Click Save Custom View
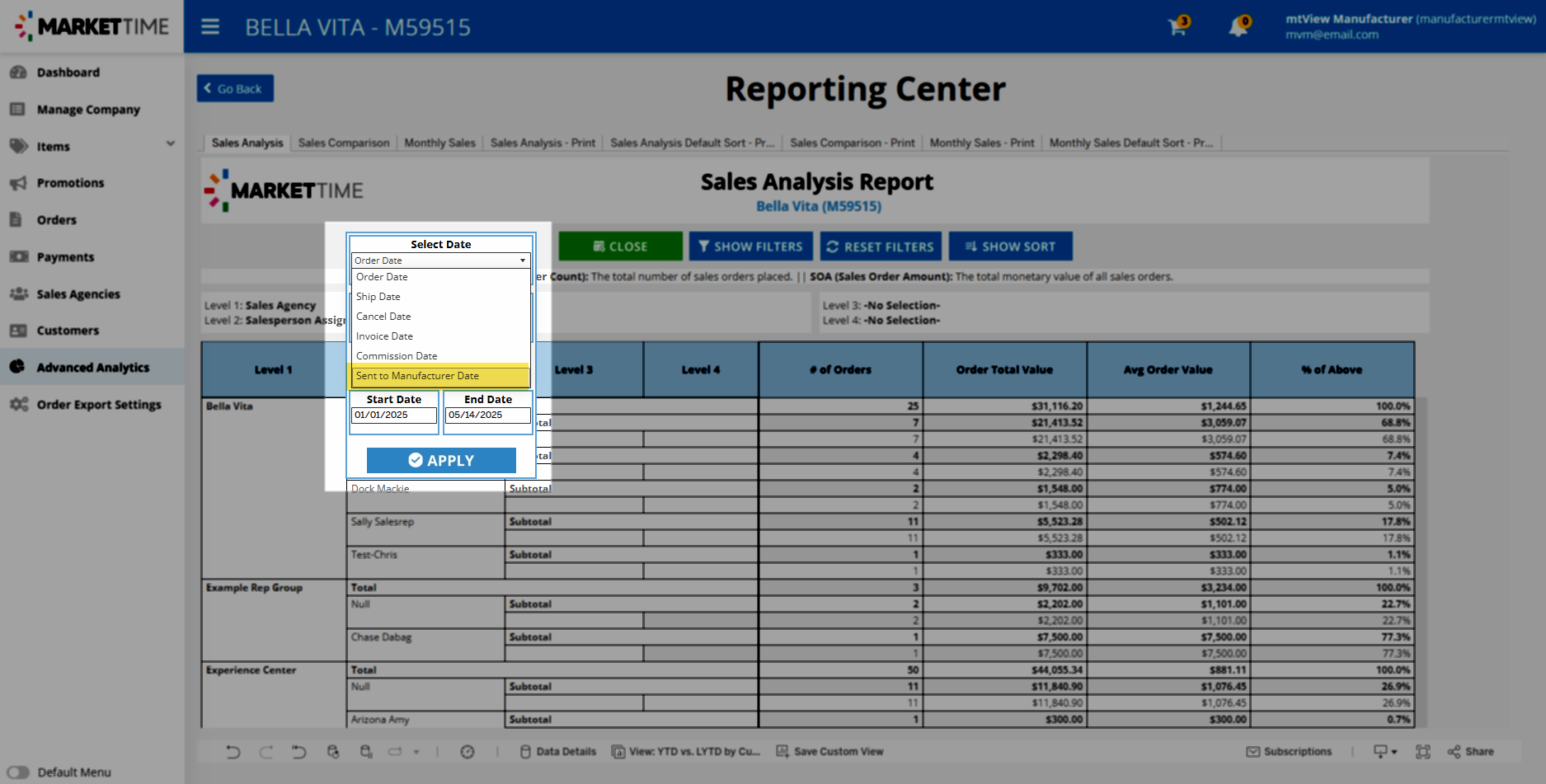This screenshot has height=784, width=1546. pos(829,752)
